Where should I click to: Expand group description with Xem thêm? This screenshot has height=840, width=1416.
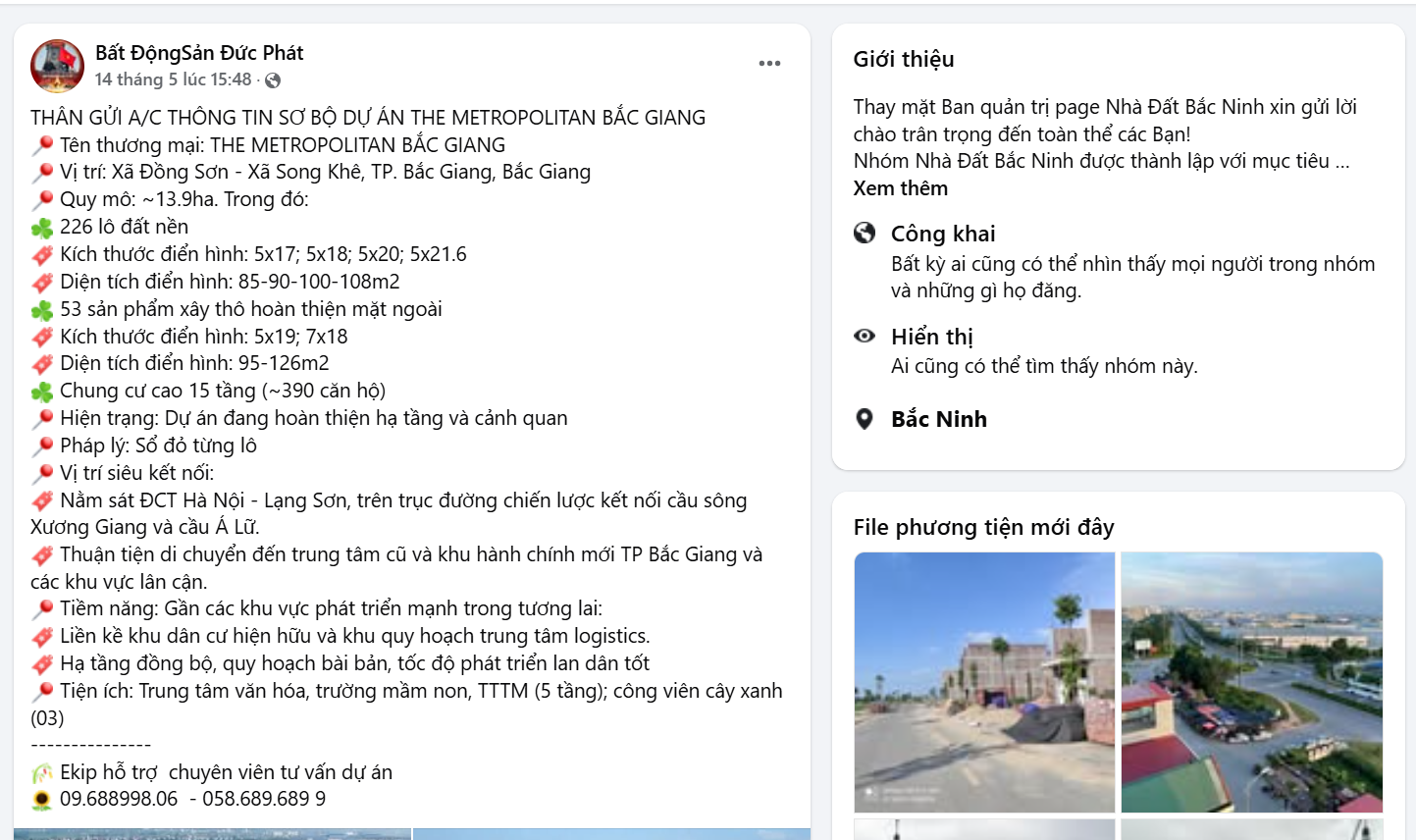pyautogui.click(x=900, y=188)
